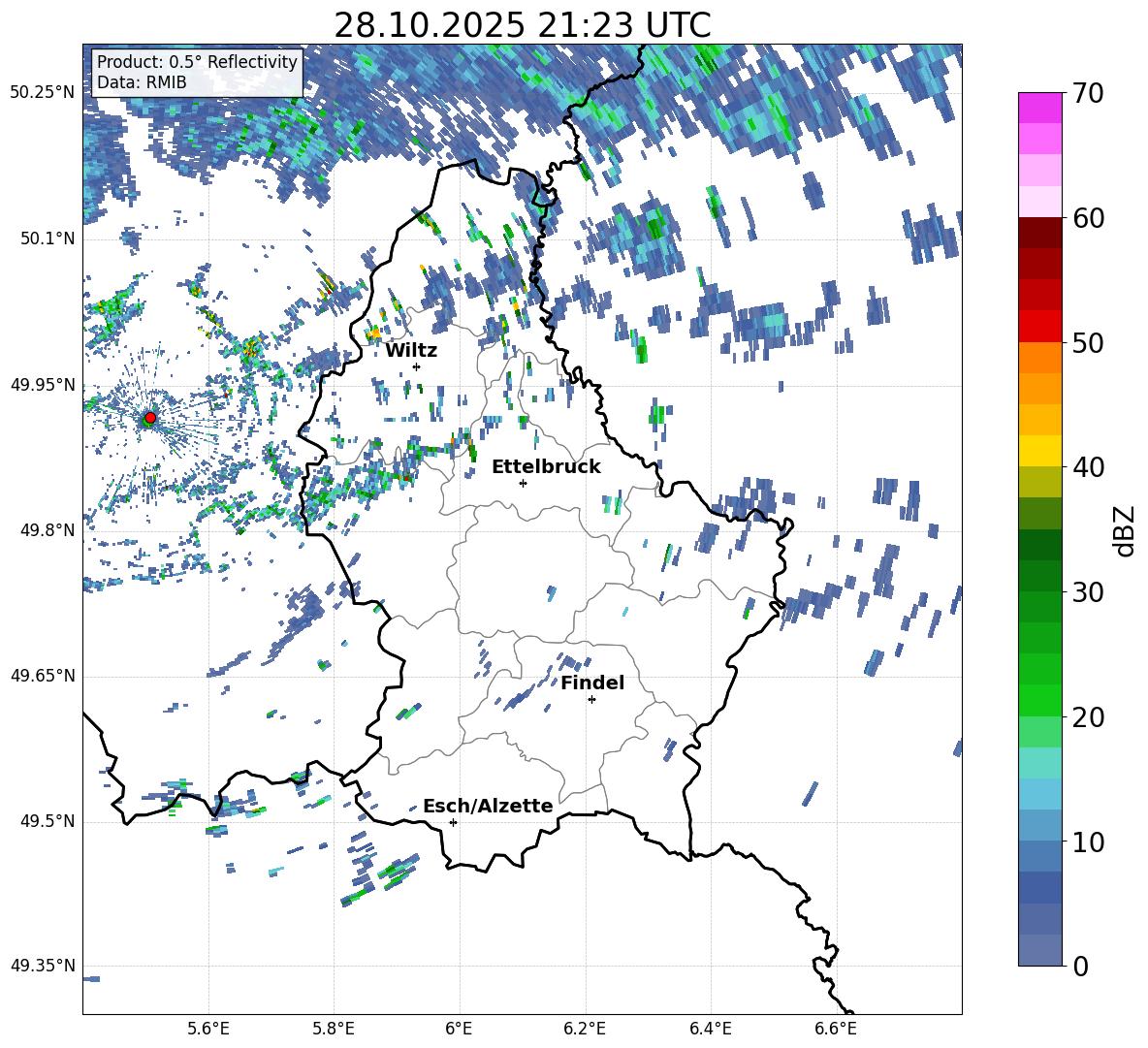The image size is (1148, 1048).
Task: Click the latitude label '49.5°N'
Action: (x=47, y=821)
